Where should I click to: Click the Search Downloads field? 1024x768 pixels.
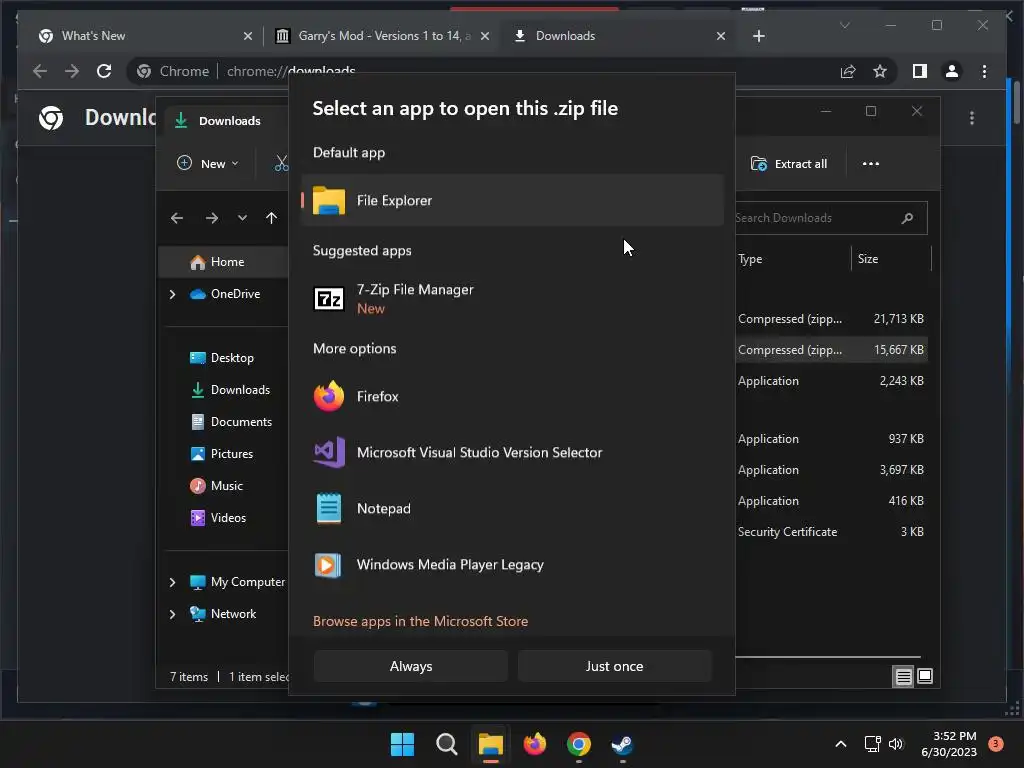(x=831, y=218)
